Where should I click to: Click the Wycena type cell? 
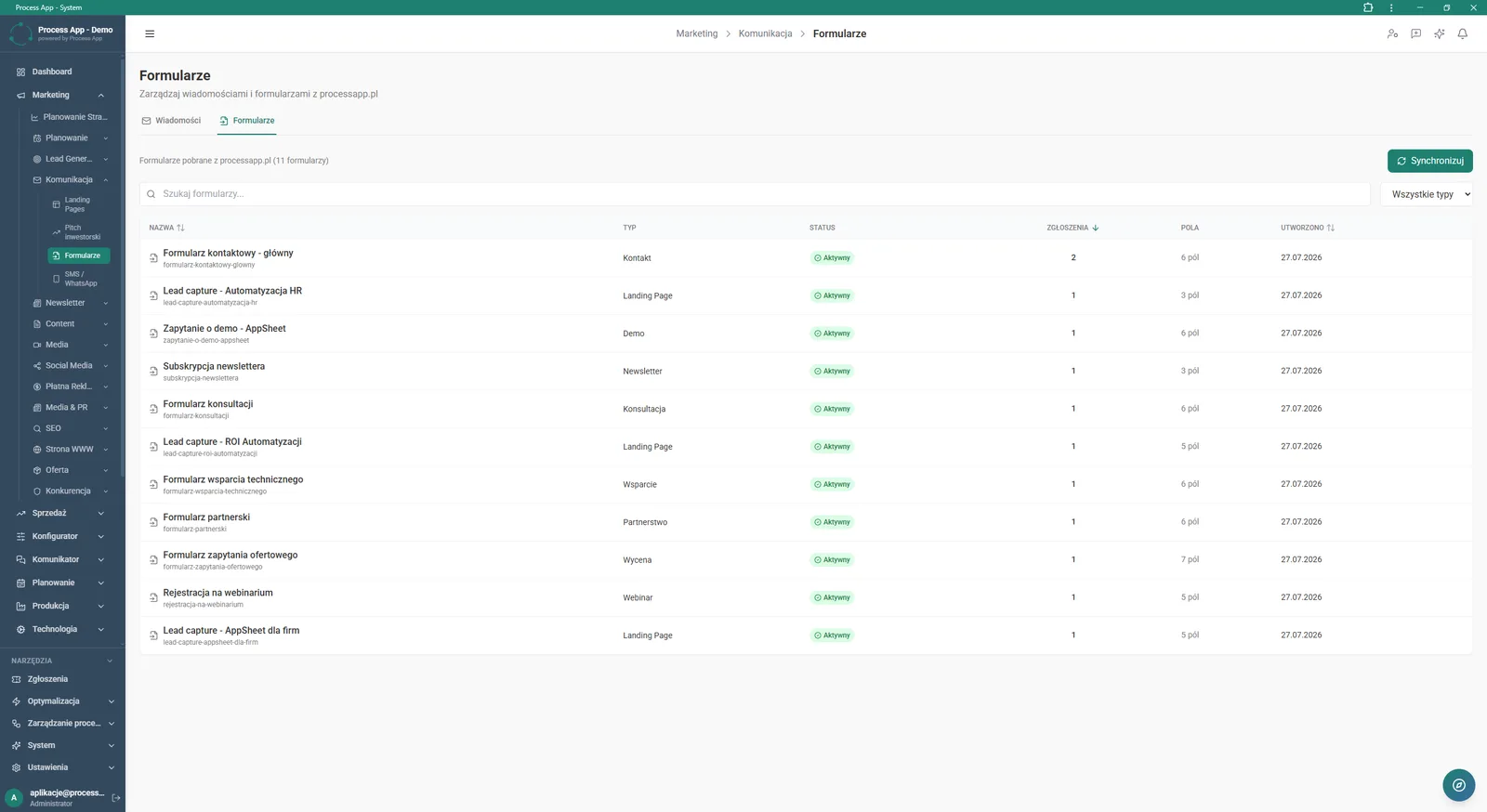pos(638,560)
